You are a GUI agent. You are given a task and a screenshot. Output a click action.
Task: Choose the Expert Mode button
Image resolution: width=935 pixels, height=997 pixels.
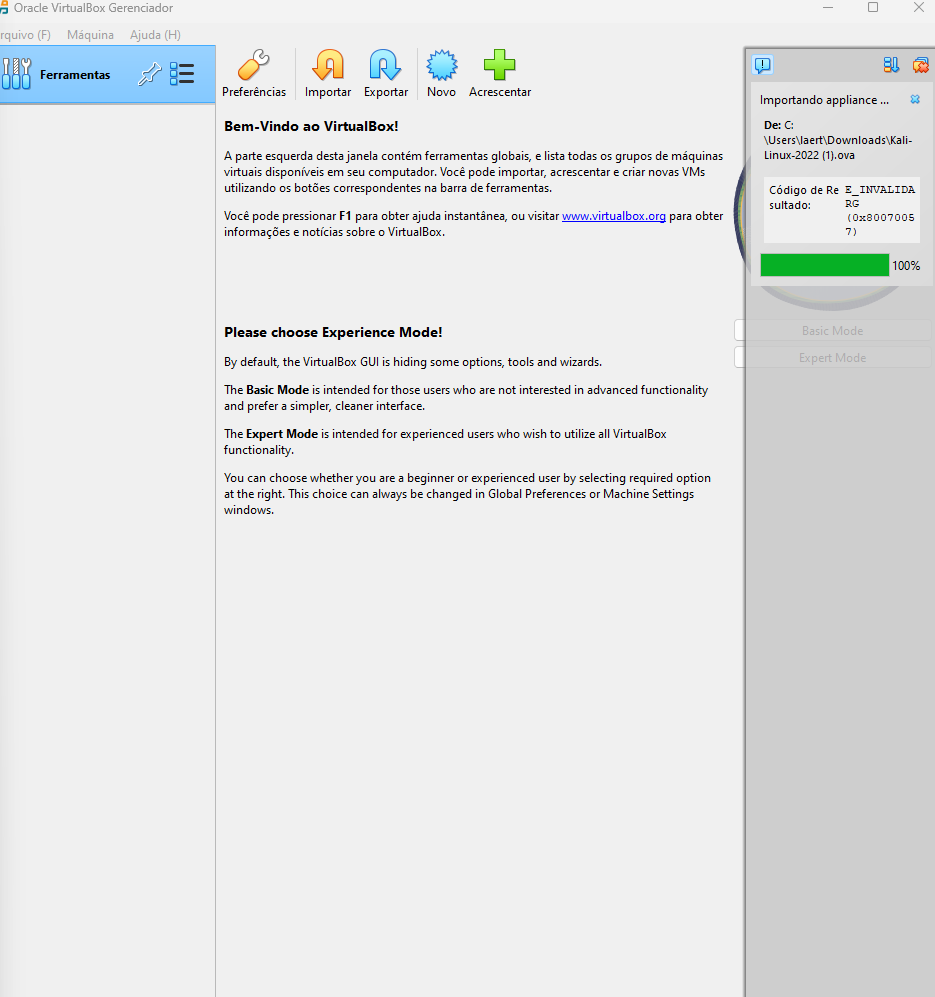[833, 358]
